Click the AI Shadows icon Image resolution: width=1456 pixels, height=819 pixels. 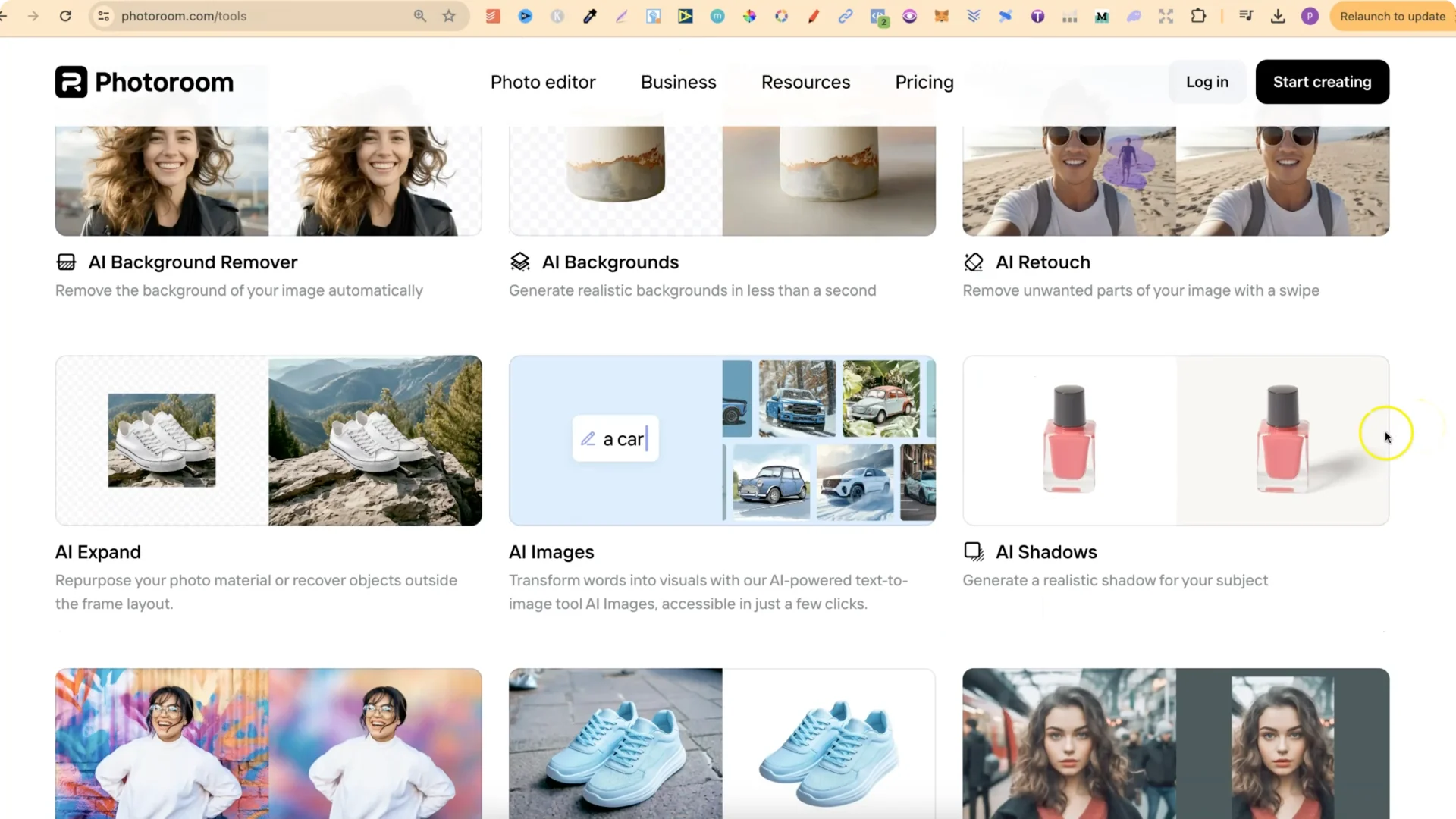(974, 552)
